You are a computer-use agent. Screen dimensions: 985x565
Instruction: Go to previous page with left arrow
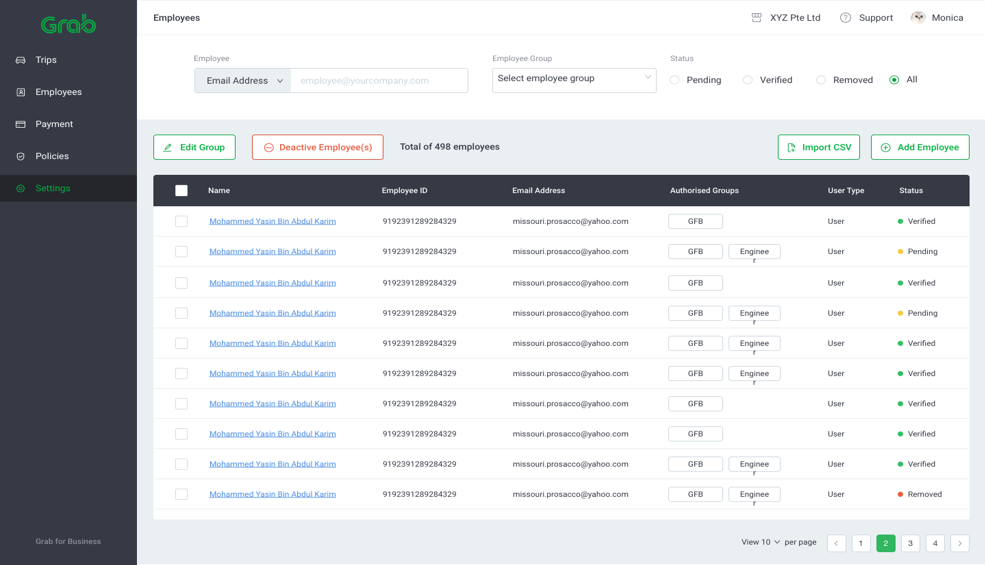(x=836, y=543)
